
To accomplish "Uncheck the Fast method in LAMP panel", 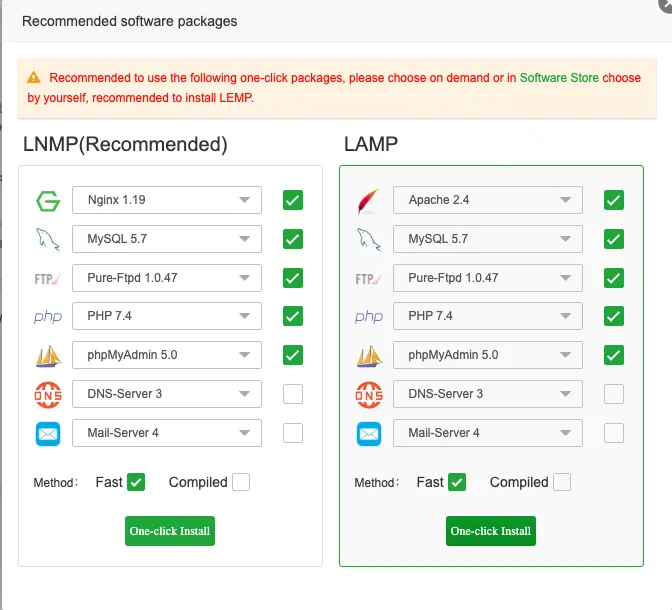I will tap(457, 482).
